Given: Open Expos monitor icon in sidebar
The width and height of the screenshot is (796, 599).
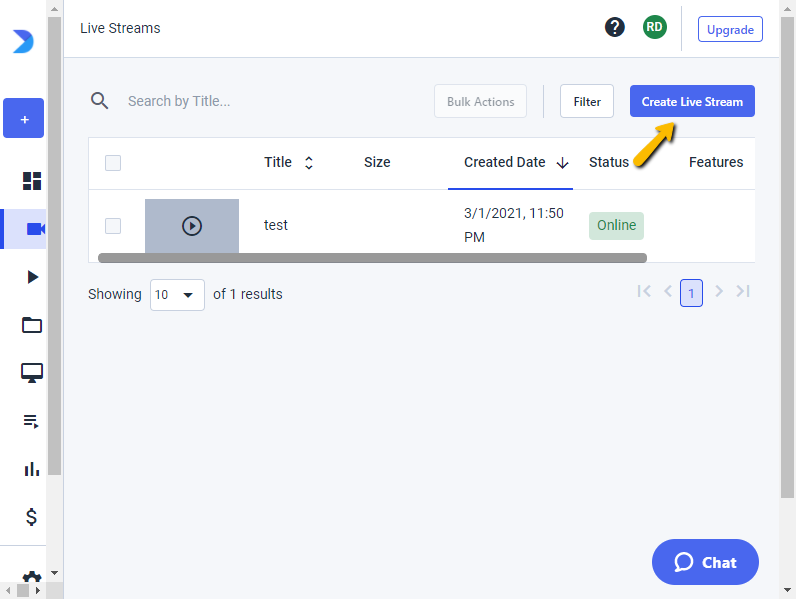Looking at the screenshot, I should click(32, 373).
